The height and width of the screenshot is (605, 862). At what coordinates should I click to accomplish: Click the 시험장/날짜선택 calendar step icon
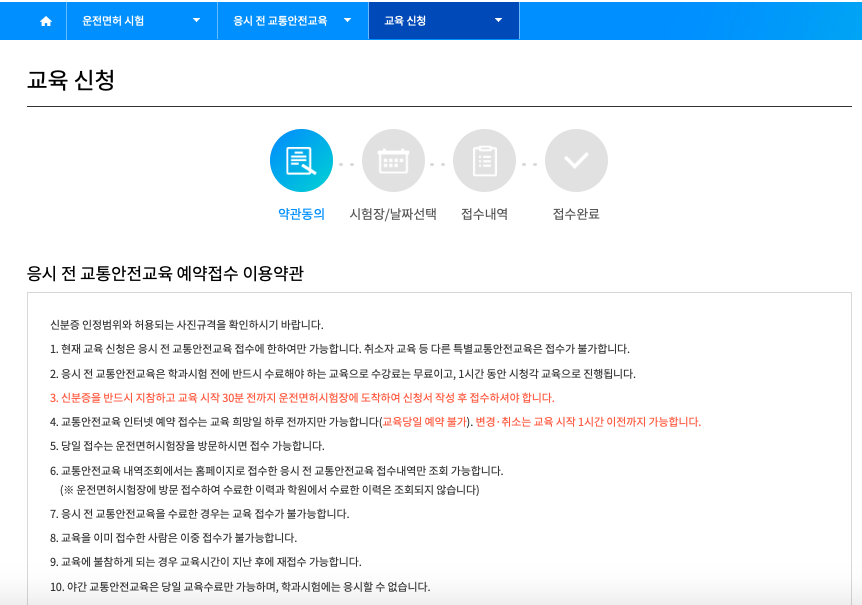click(x=395, y=160)
